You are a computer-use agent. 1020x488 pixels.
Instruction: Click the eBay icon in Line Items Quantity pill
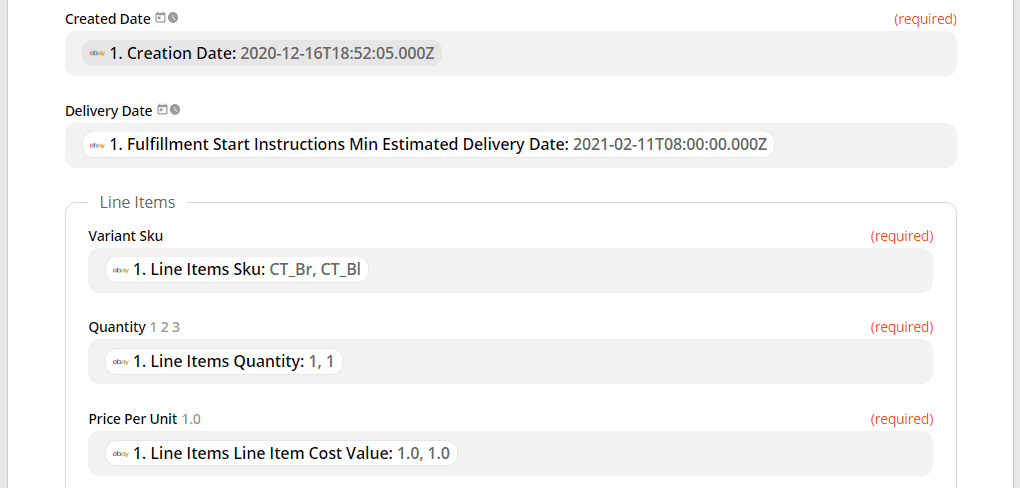(x=121, y=362)
